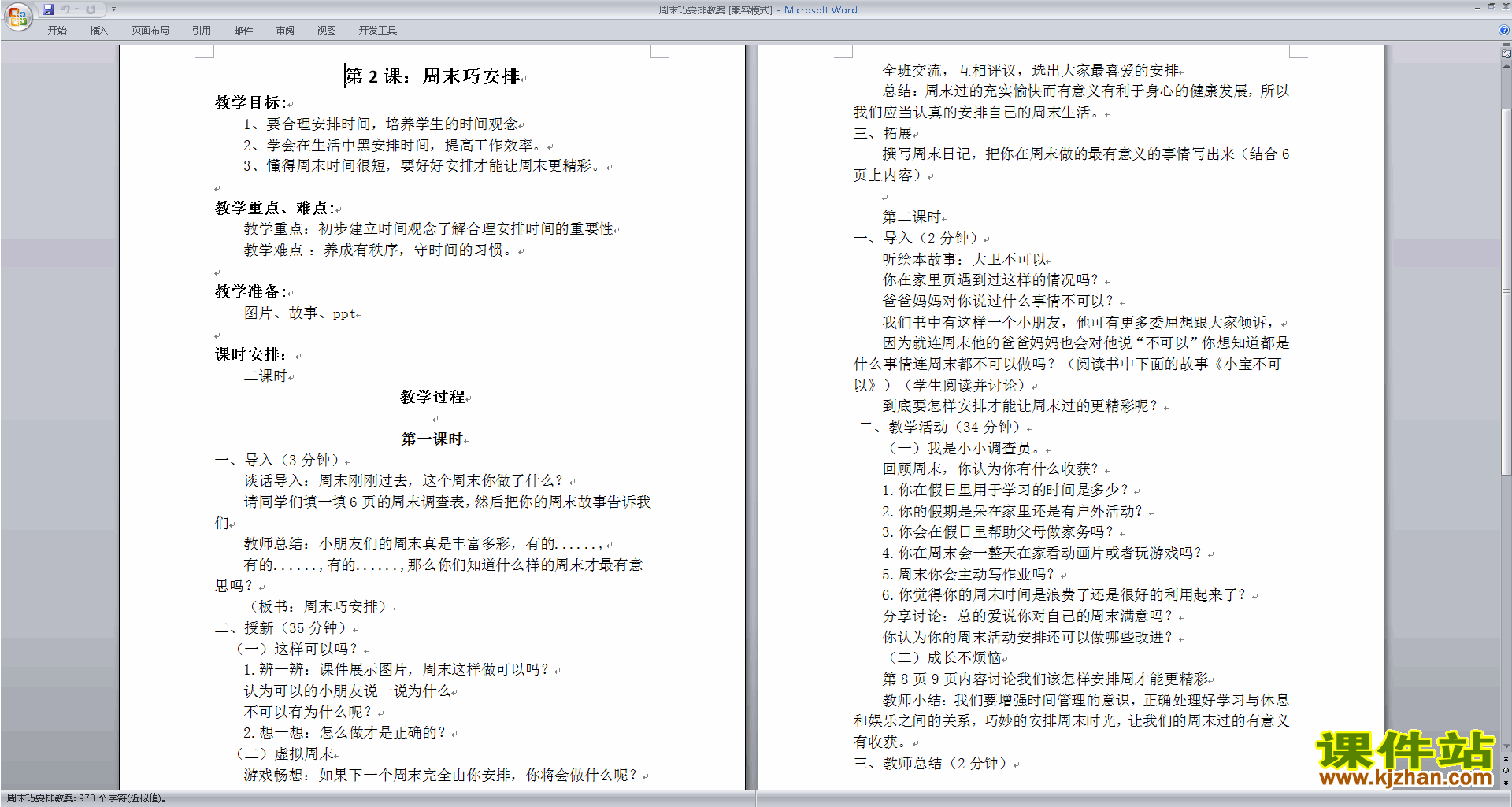
Task: Click the line '3.你会在假日里帮助父母做家务吗？'
Action: pos(999,531)
